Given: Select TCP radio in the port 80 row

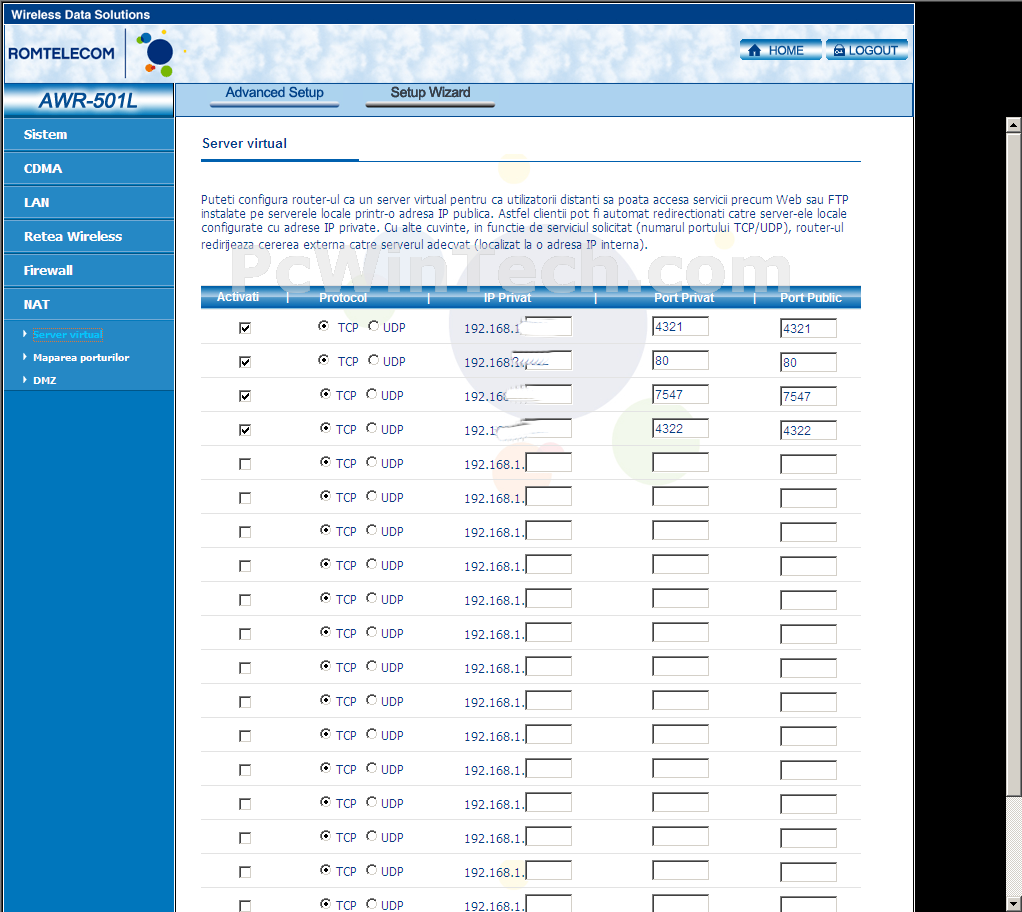Looking at the screenshot, I should tap(323, 359).
